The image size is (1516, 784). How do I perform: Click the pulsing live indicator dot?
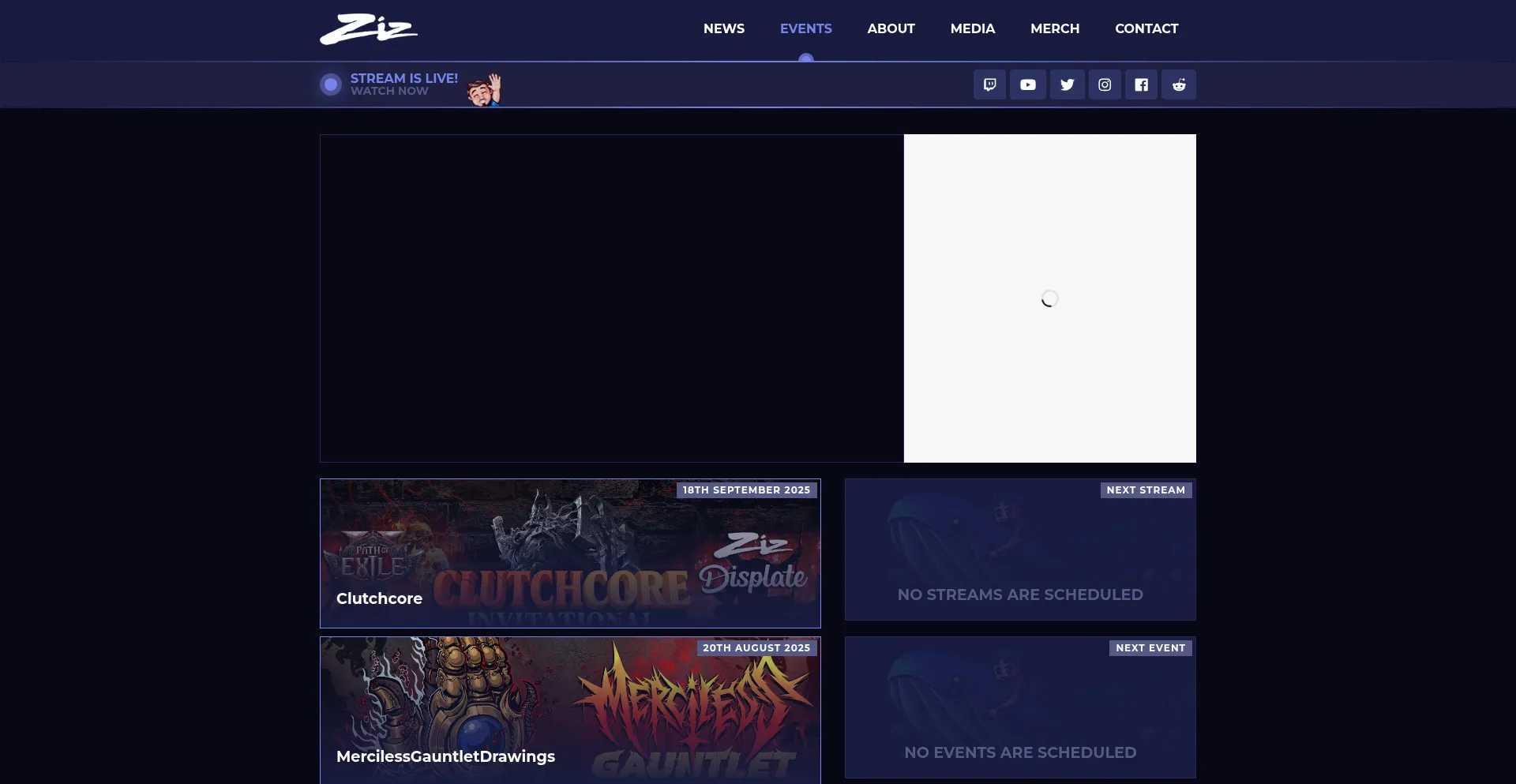click(330, 84)
